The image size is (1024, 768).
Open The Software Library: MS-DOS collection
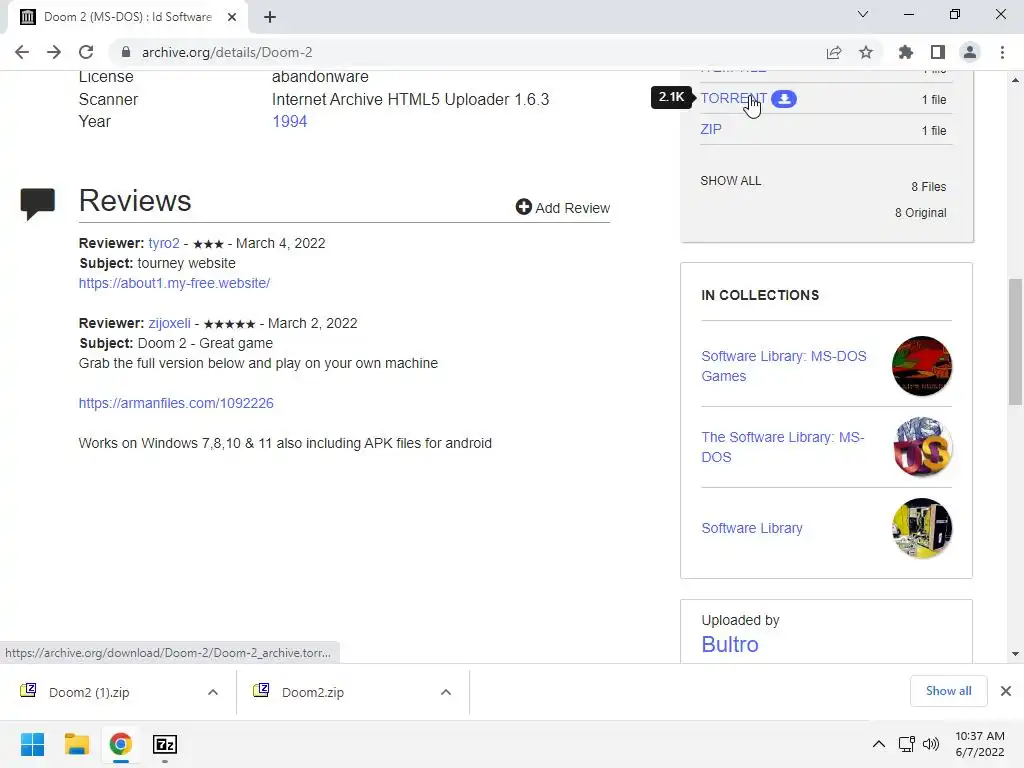point(782,447)
